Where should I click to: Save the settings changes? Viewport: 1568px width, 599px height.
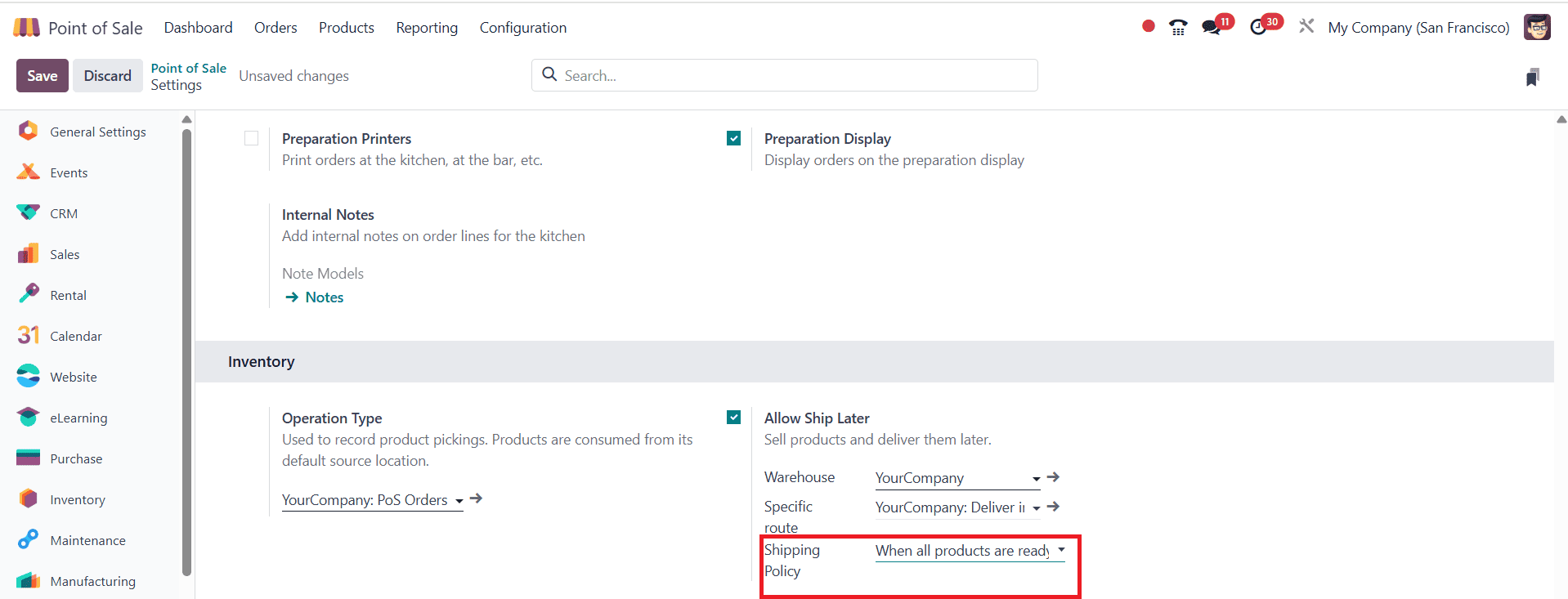tap(43, 76)
